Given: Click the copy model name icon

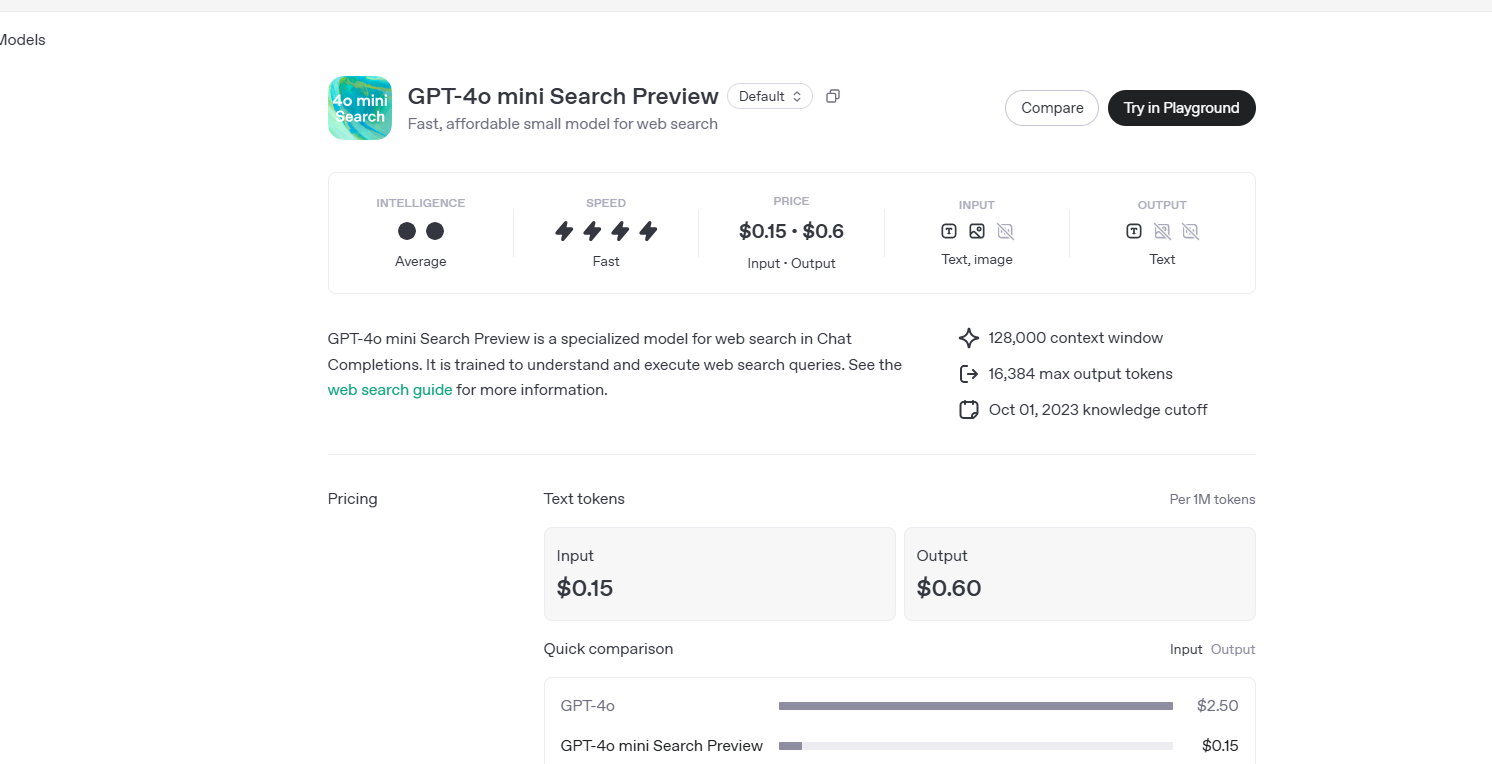Looking at the screenshot, I should click(833, 96).
